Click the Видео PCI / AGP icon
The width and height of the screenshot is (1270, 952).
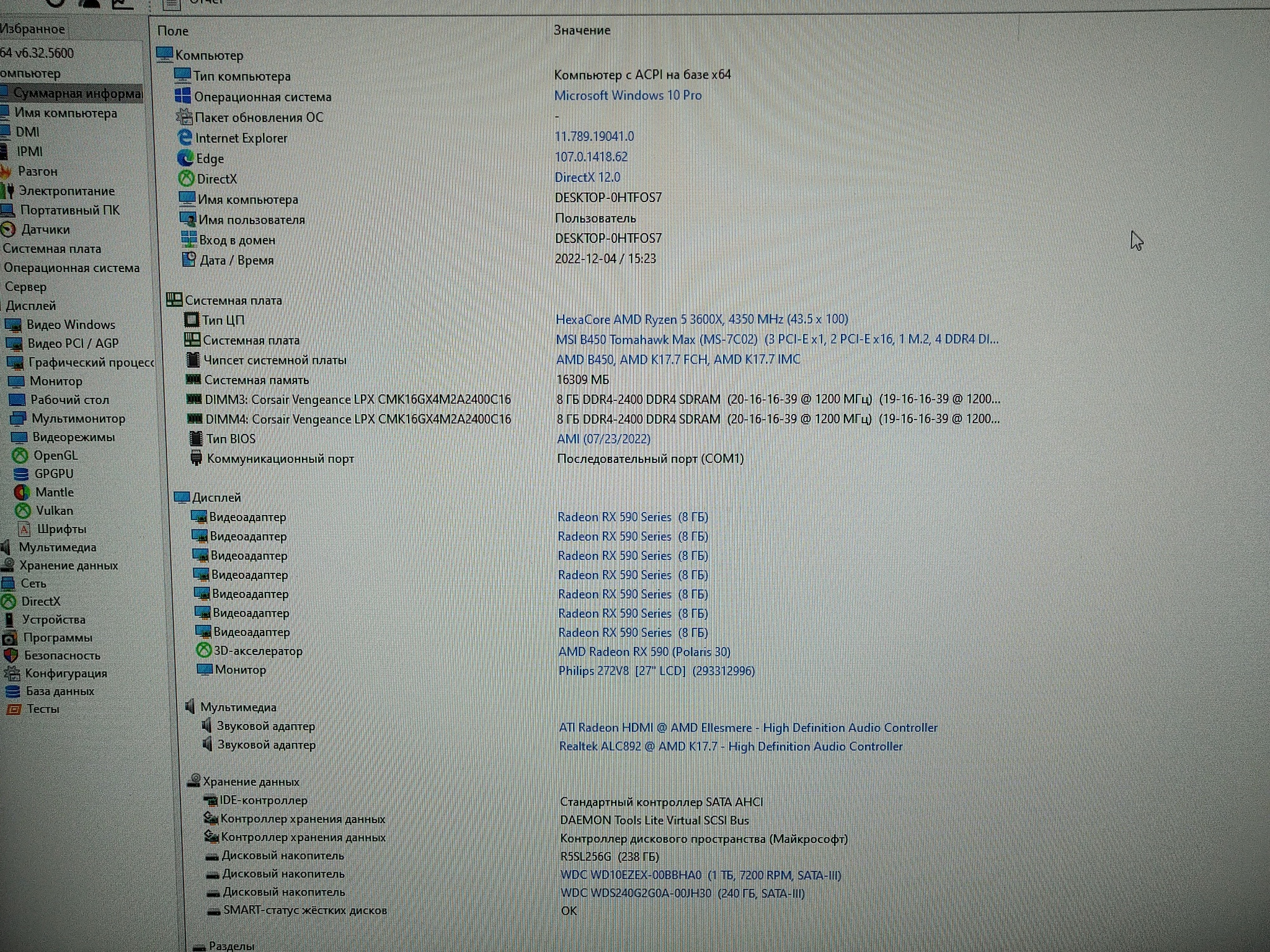pos(14,343)
